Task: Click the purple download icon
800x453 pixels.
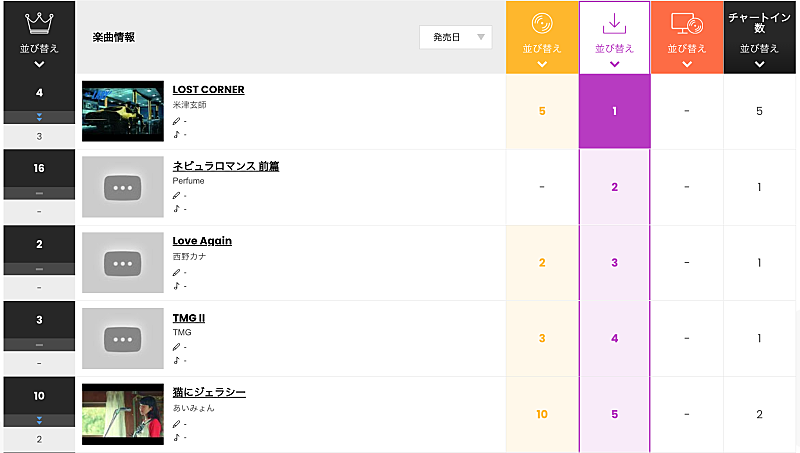Action: 614,23
